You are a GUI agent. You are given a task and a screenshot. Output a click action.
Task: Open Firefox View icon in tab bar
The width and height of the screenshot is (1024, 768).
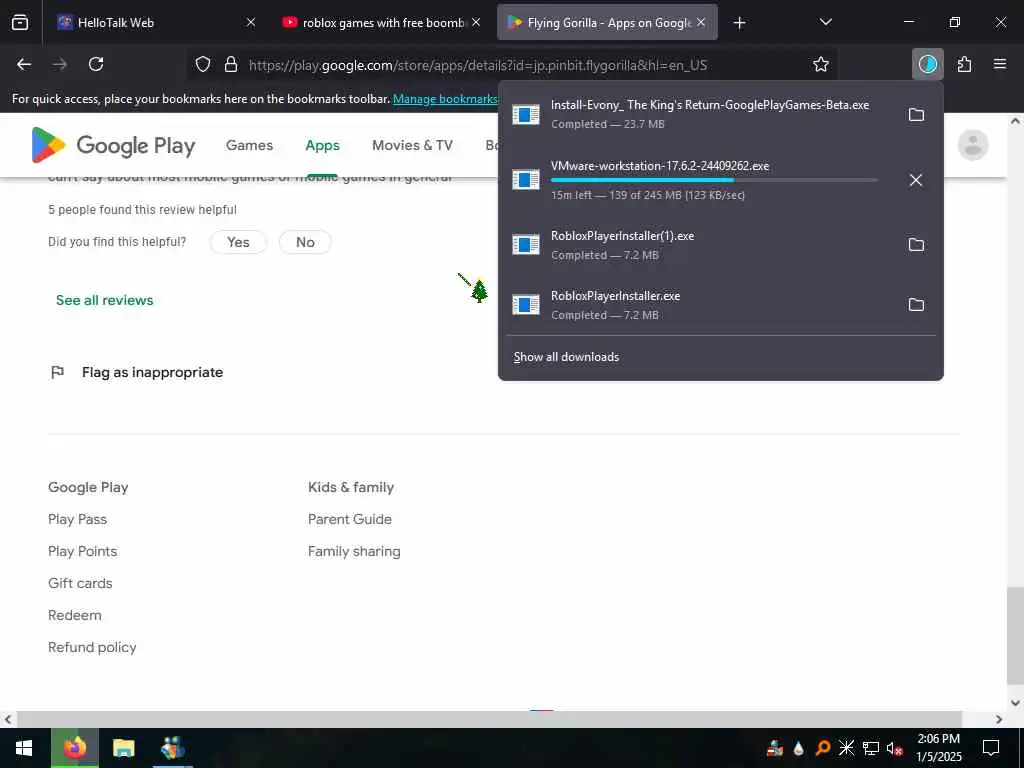pos(20,23)
